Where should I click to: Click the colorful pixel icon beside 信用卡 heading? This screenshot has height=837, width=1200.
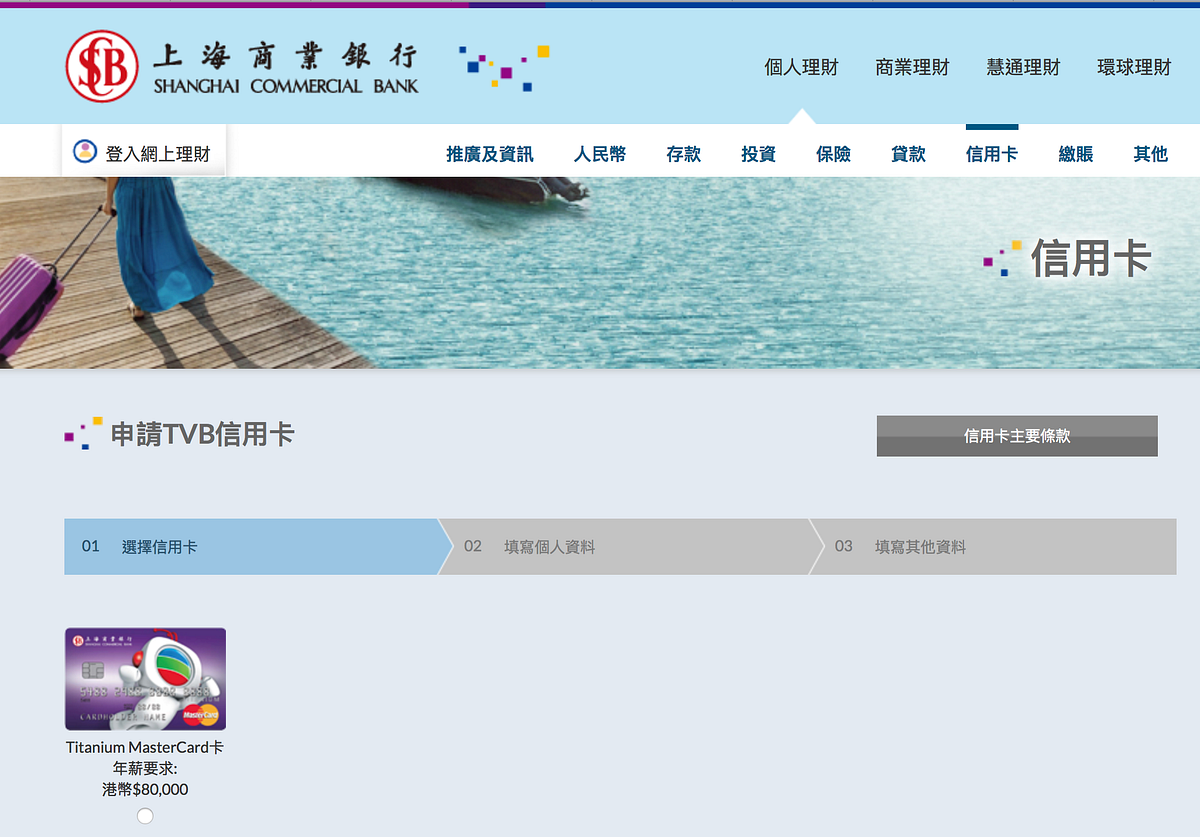pyautogui.click(x=997, y=258)
